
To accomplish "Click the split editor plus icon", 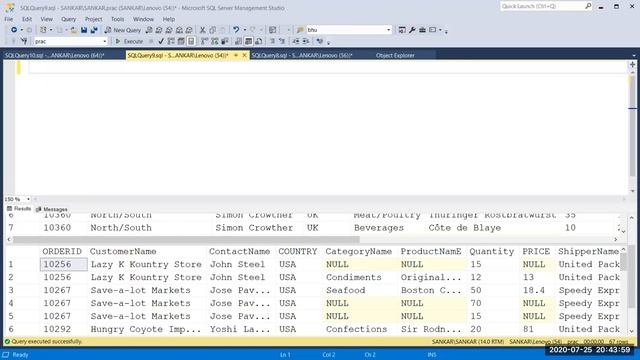I will tap(632, 64).
